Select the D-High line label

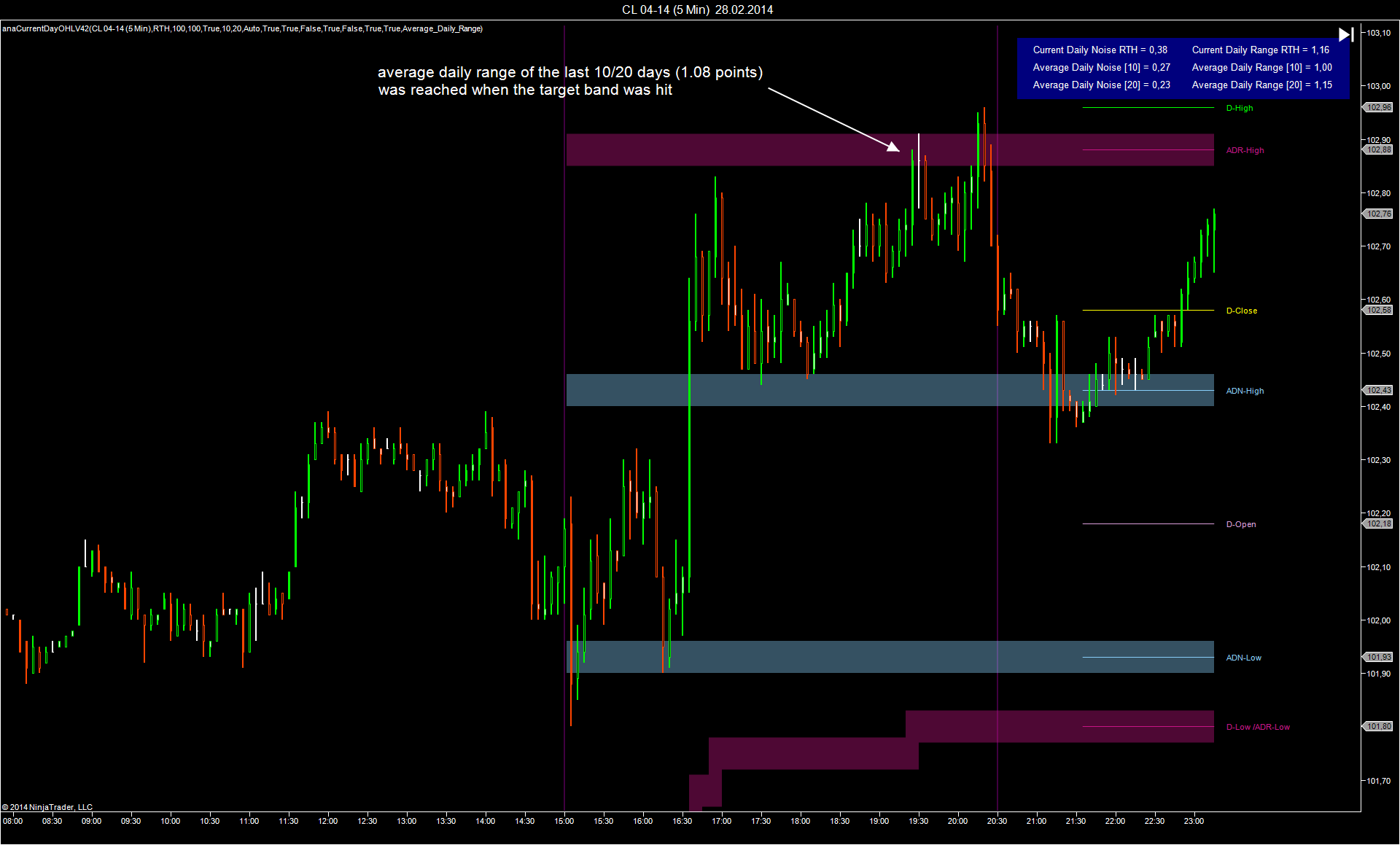pyautogui.click(x=1239, y=108)
